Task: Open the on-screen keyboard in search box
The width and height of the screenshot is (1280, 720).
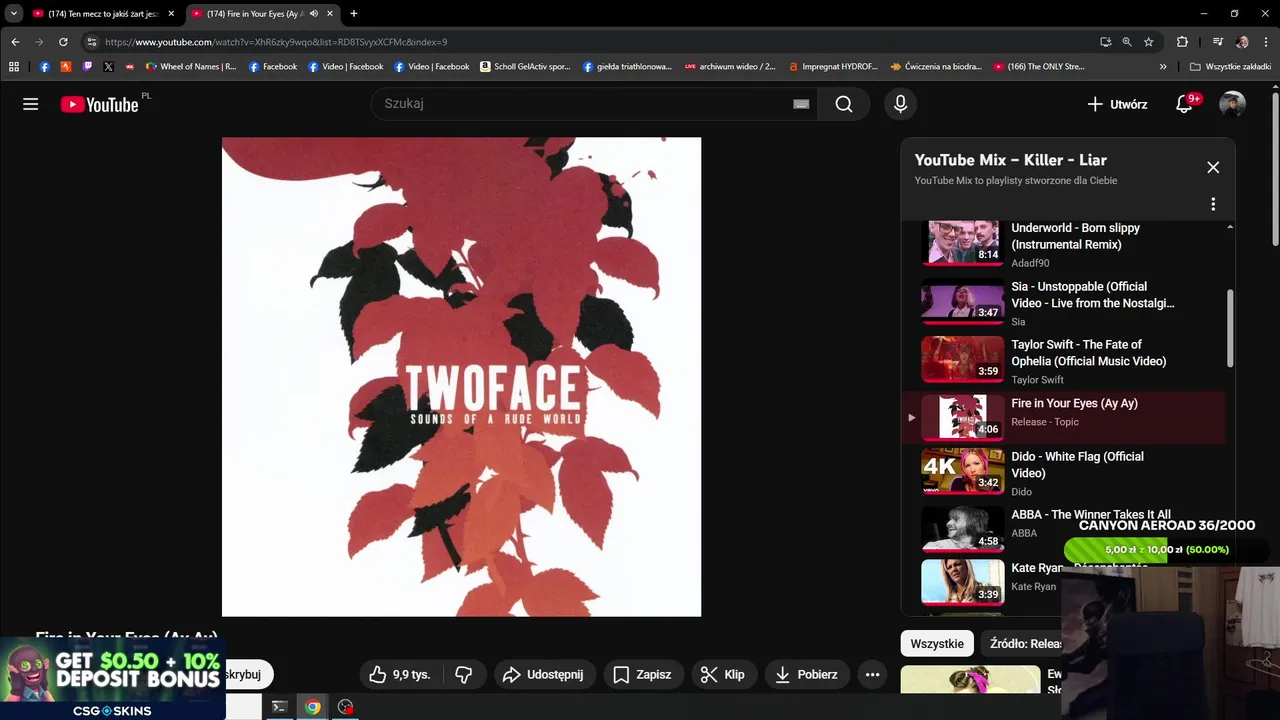Action: (801, 104)
